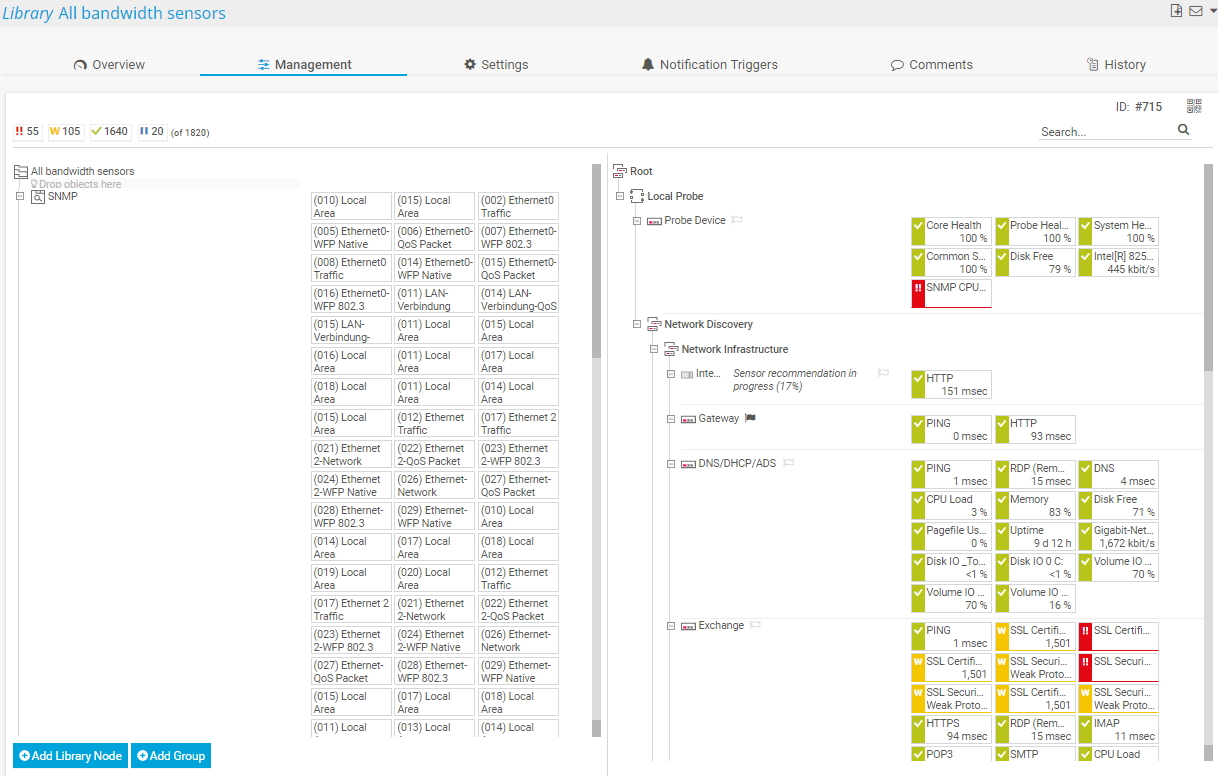The image size is (1218, 776).
Task: Select the Local Probe icon in device tree
Action: (x=637, y=196)
